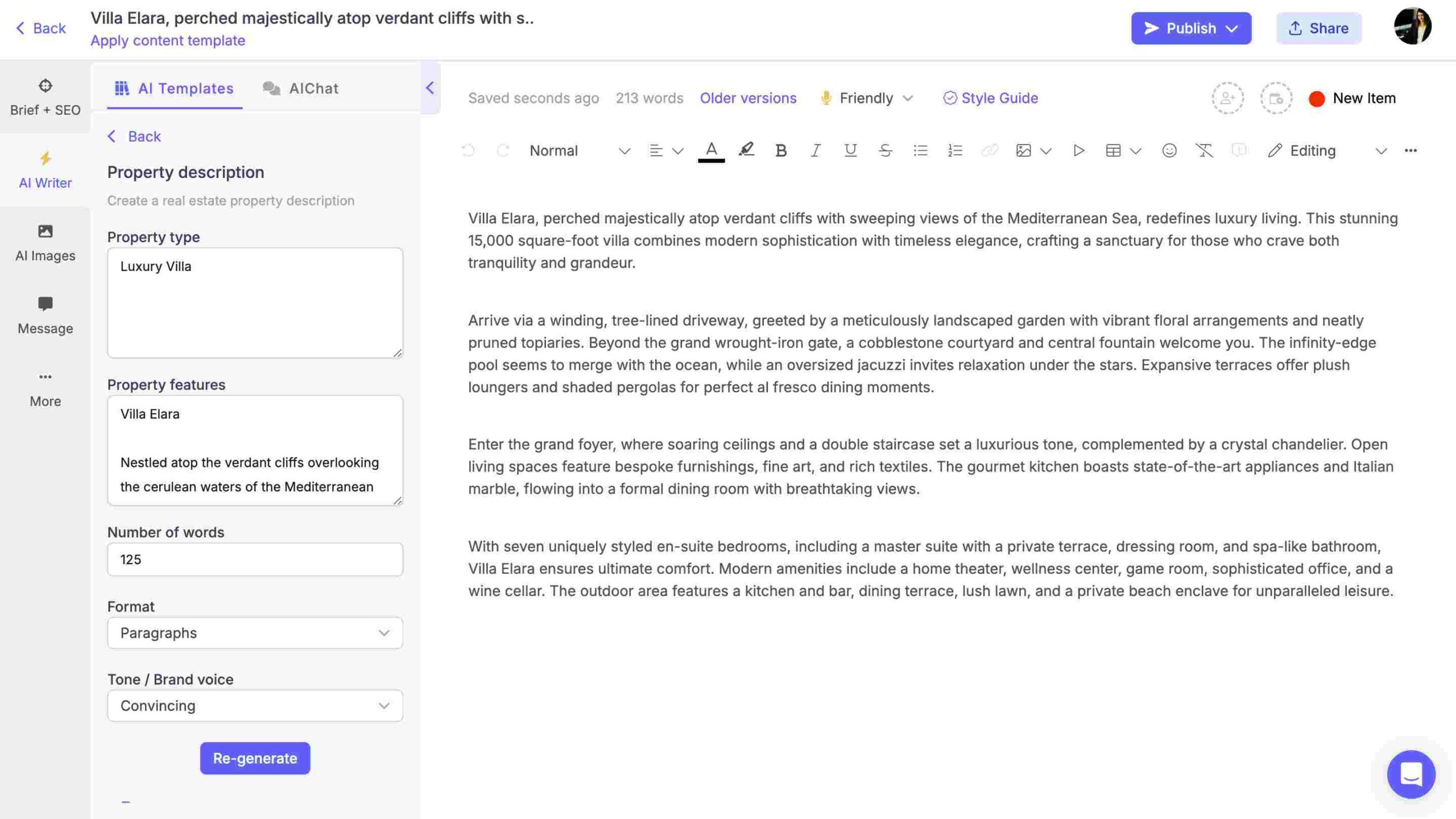Viewport: 1456px width, 819px height.
Task: Select the text highlight color swatch
Action: click(746, 151)
